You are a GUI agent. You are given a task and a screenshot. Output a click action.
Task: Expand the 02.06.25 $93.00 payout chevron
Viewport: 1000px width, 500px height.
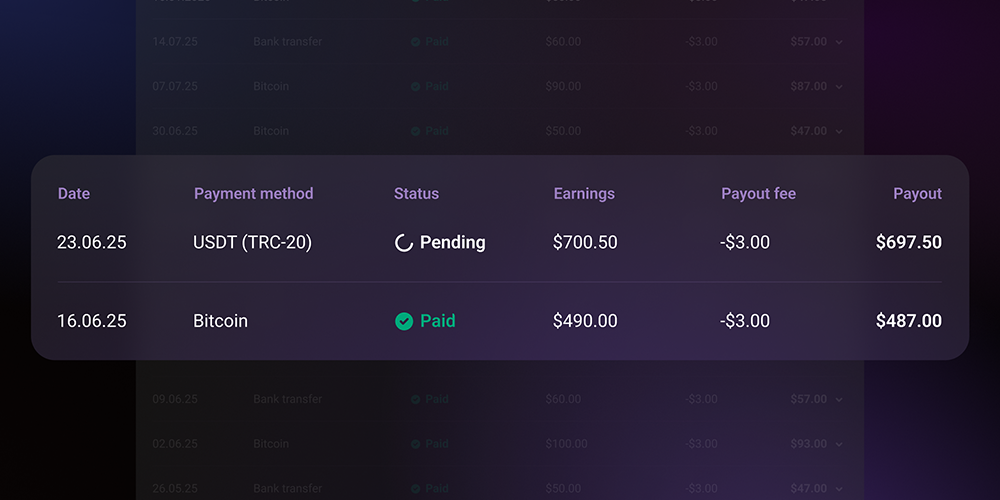[839, 445]
